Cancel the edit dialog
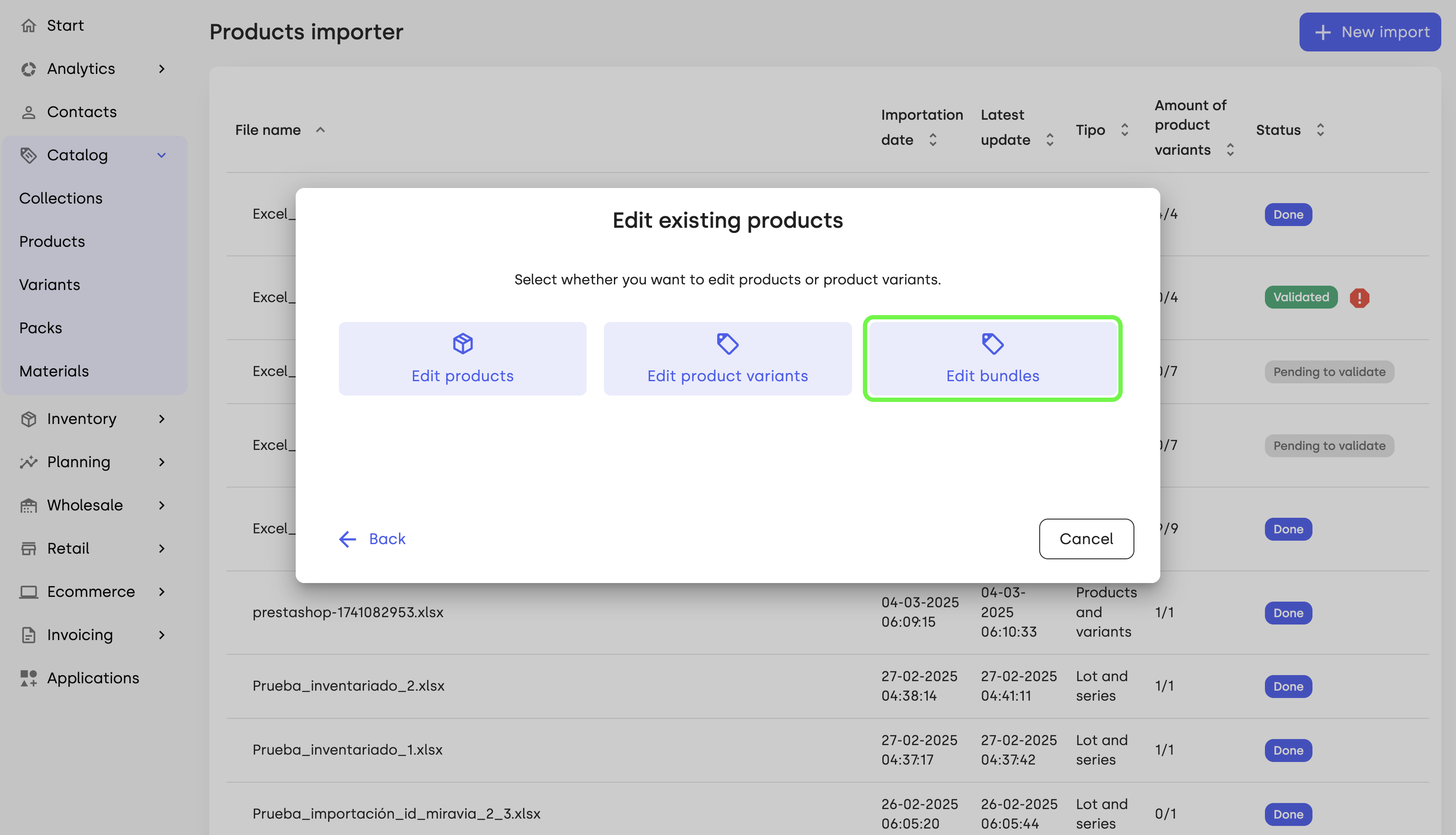 [1086, 539]
